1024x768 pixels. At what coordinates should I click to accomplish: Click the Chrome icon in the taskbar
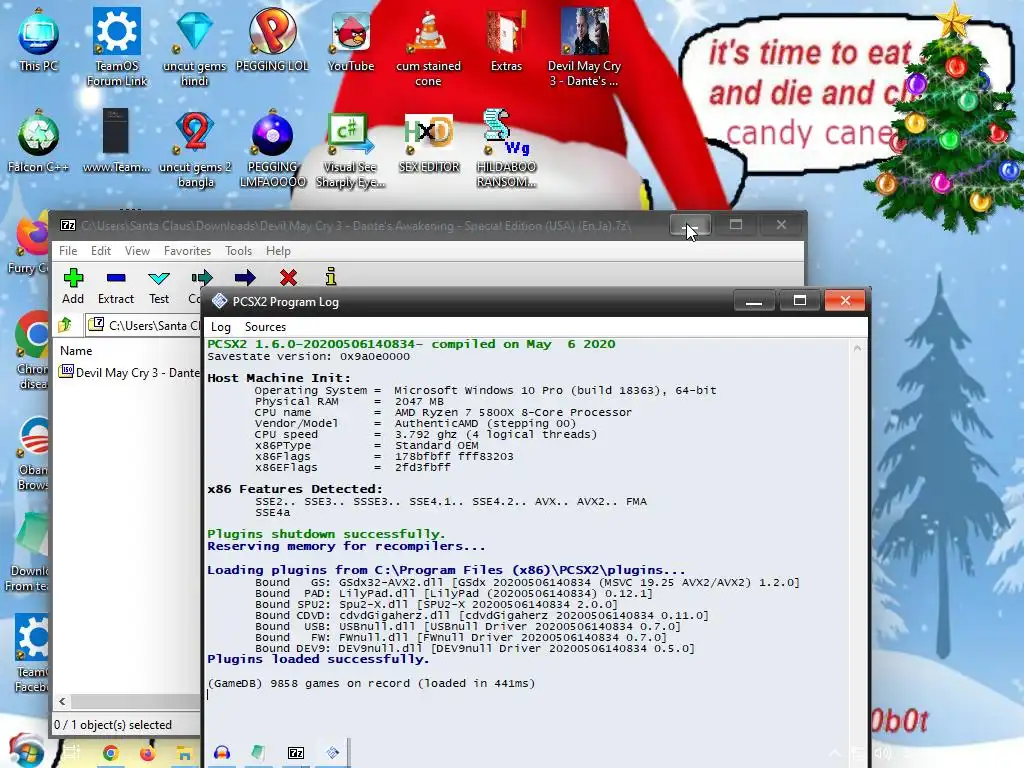[x=110, y=753]
